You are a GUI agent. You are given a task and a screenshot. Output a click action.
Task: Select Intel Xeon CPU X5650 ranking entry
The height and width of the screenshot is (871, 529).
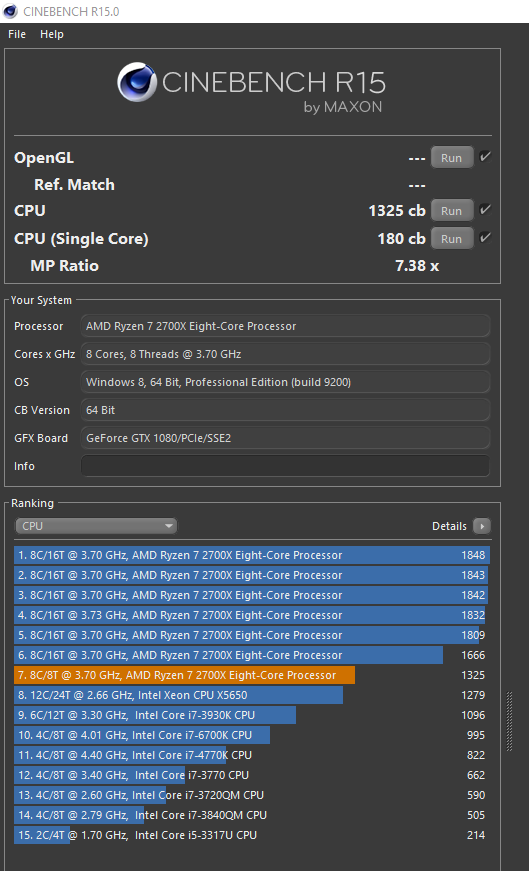252,695
